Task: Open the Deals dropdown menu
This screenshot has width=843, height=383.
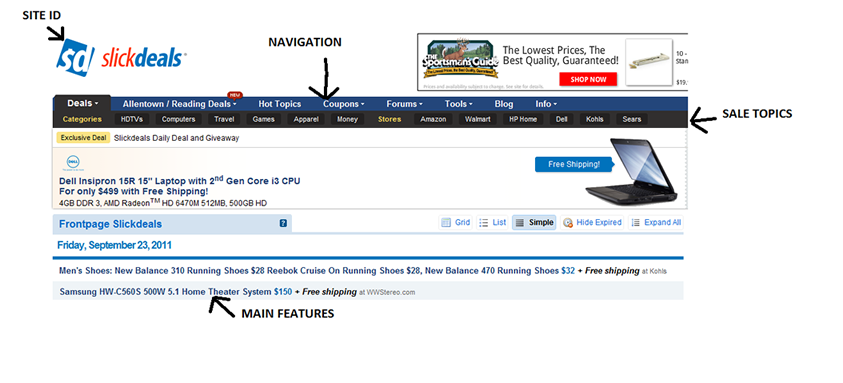Action: click(x=82, y=103)
